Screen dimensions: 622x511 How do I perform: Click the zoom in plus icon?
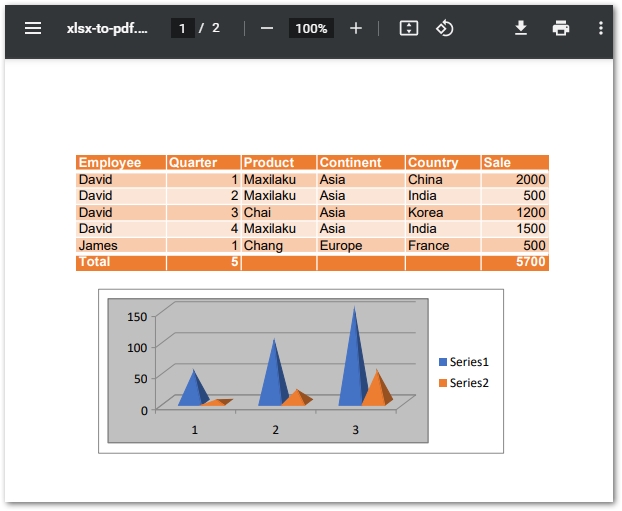pyautogui.click(x=356, y=28)
